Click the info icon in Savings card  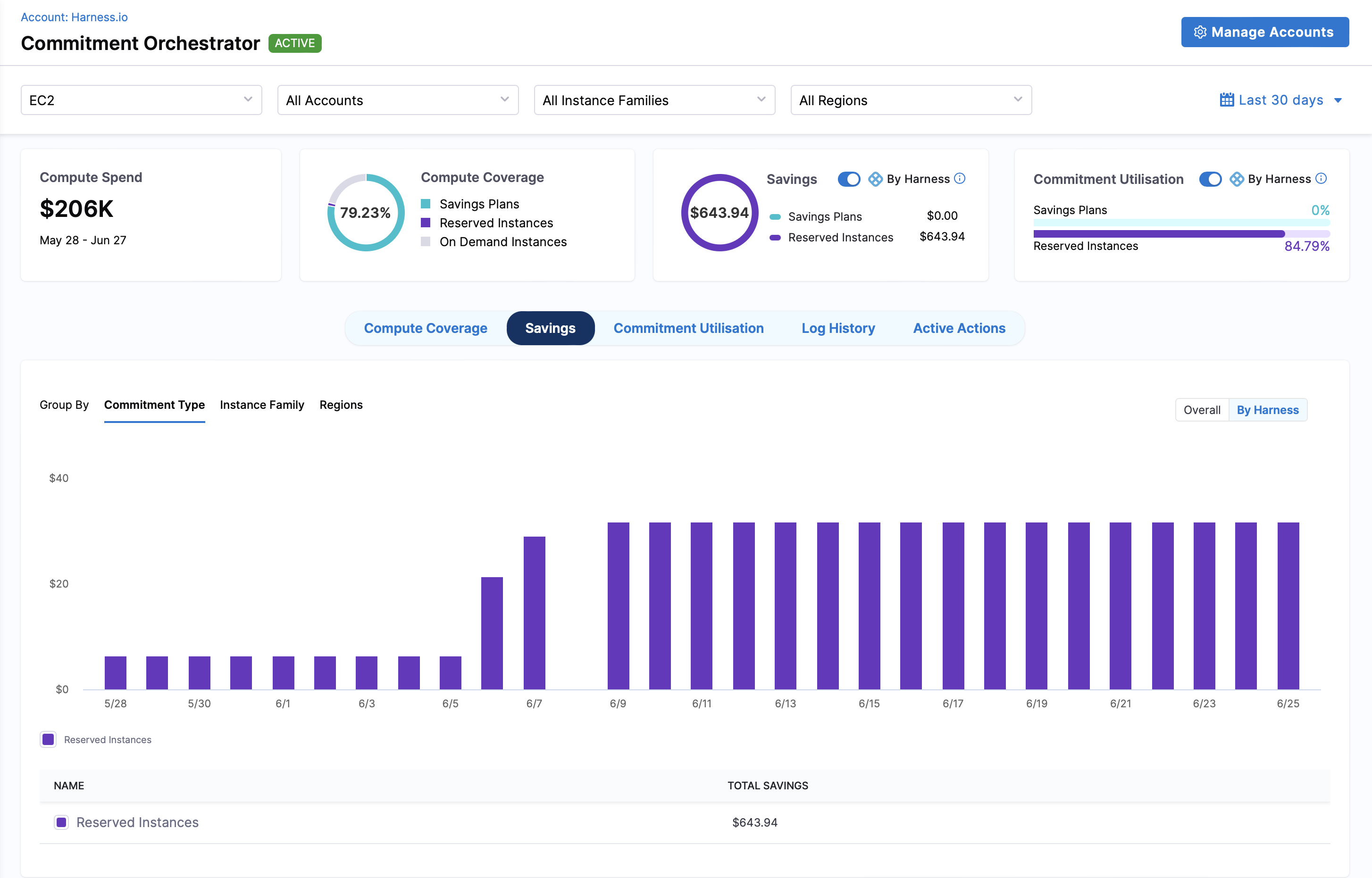click(960, 178)
